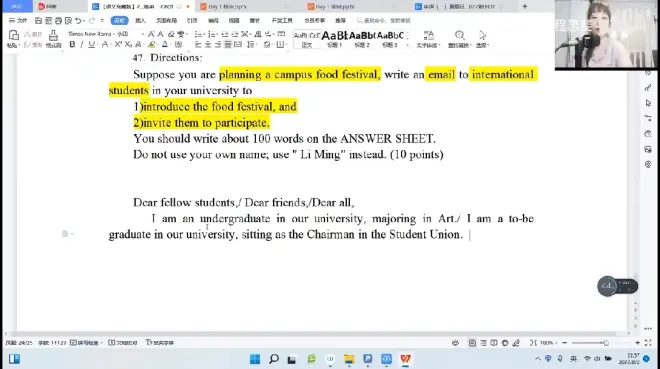This screenshot has height=369, width=660.
Task: Click the Paste icon in the ribbon
Action: pyautogui.click(x=13, y=35)
